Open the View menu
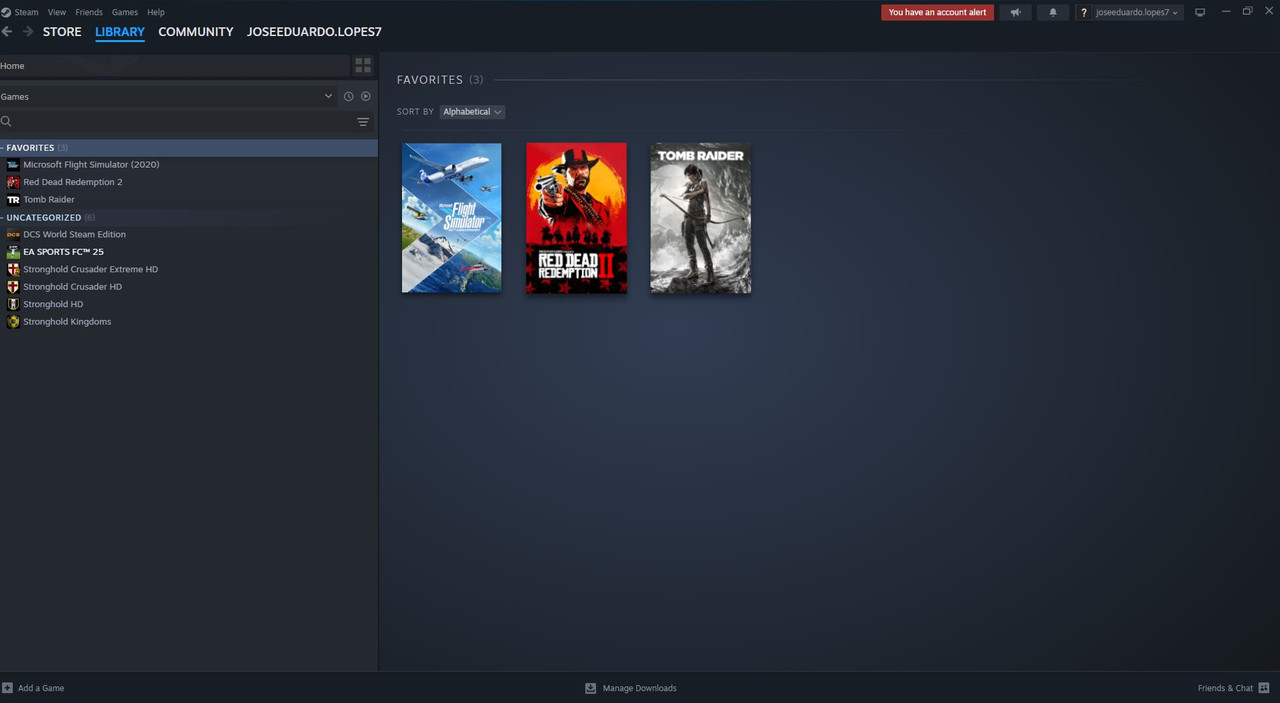Image resolution: width=1280 pixels, height=703 pixels. [57, 12]
